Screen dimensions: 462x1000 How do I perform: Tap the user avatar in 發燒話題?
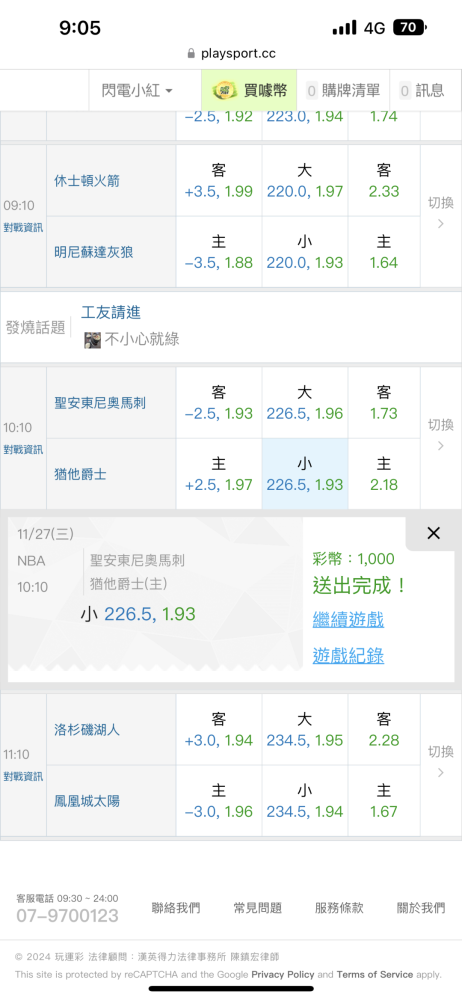(93, 341)
